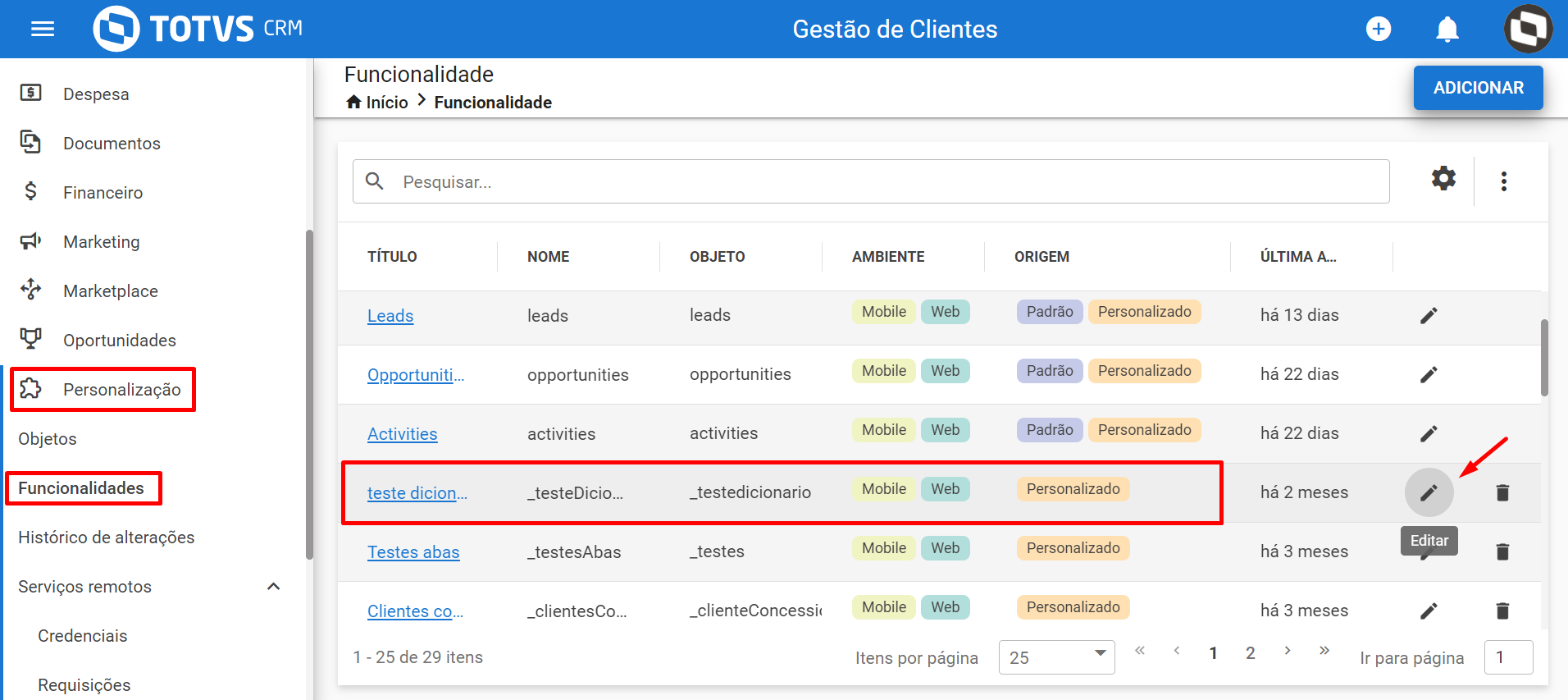The image size is (1568, 700).
Task: Select page 1 in pagination
Action: click(1214, 653)
